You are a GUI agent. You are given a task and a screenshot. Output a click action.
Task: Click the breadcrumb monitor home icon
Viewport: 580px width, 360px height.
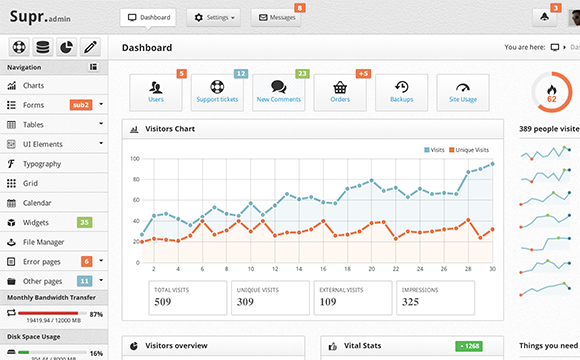point(555,47)
